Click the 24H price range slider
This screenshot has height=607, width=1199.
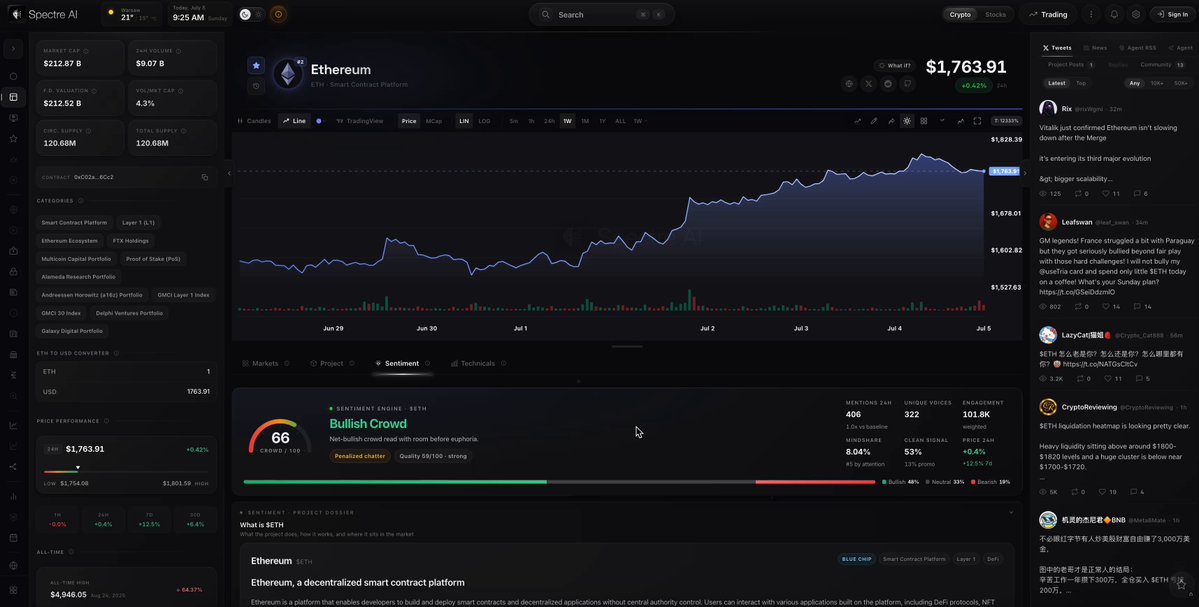pos(126,470)
